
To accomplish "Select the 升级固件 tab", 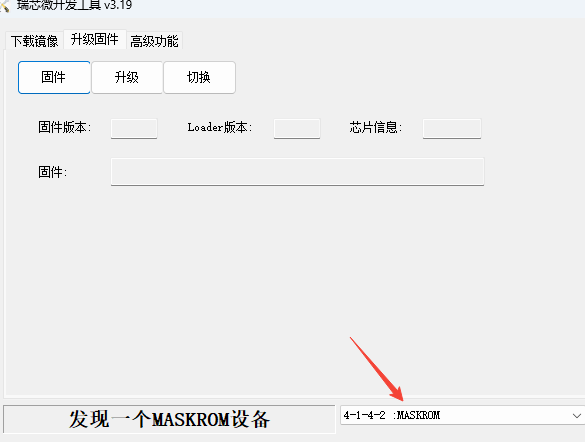I will pyautogui.click(x=95, y=39).
